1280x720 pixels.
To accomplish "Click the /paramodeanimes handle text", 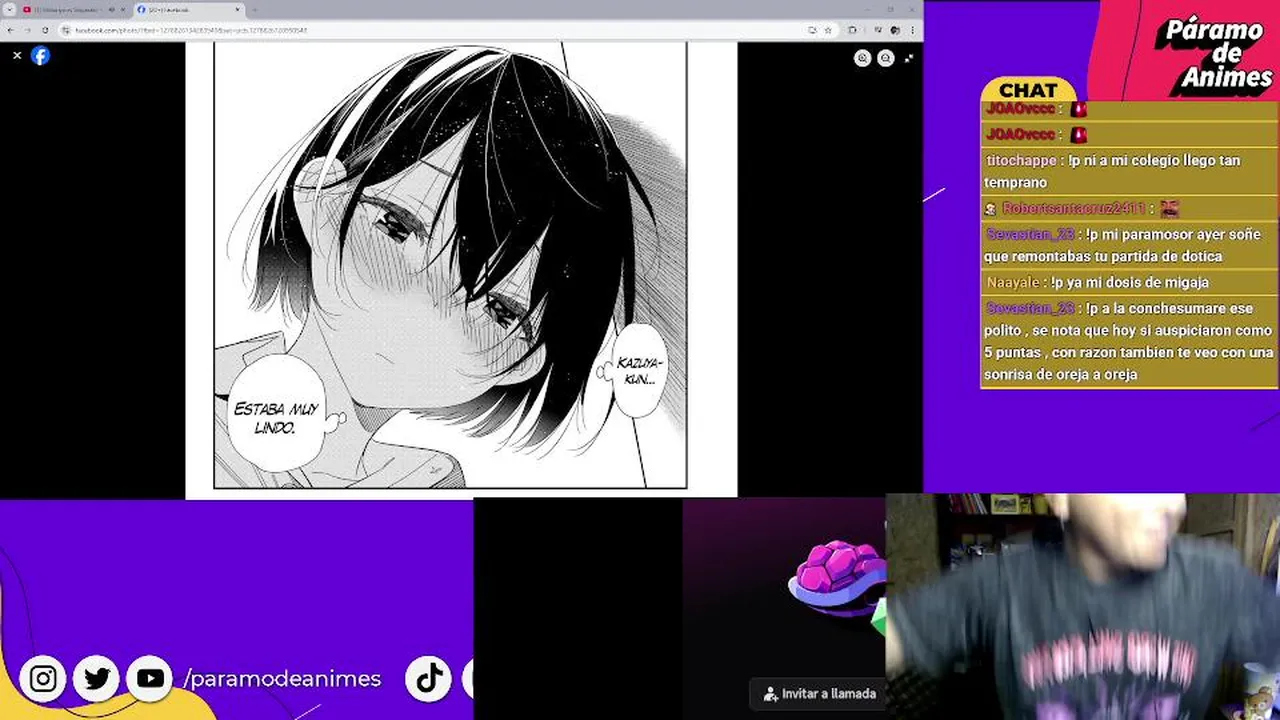I will (282, 679).
